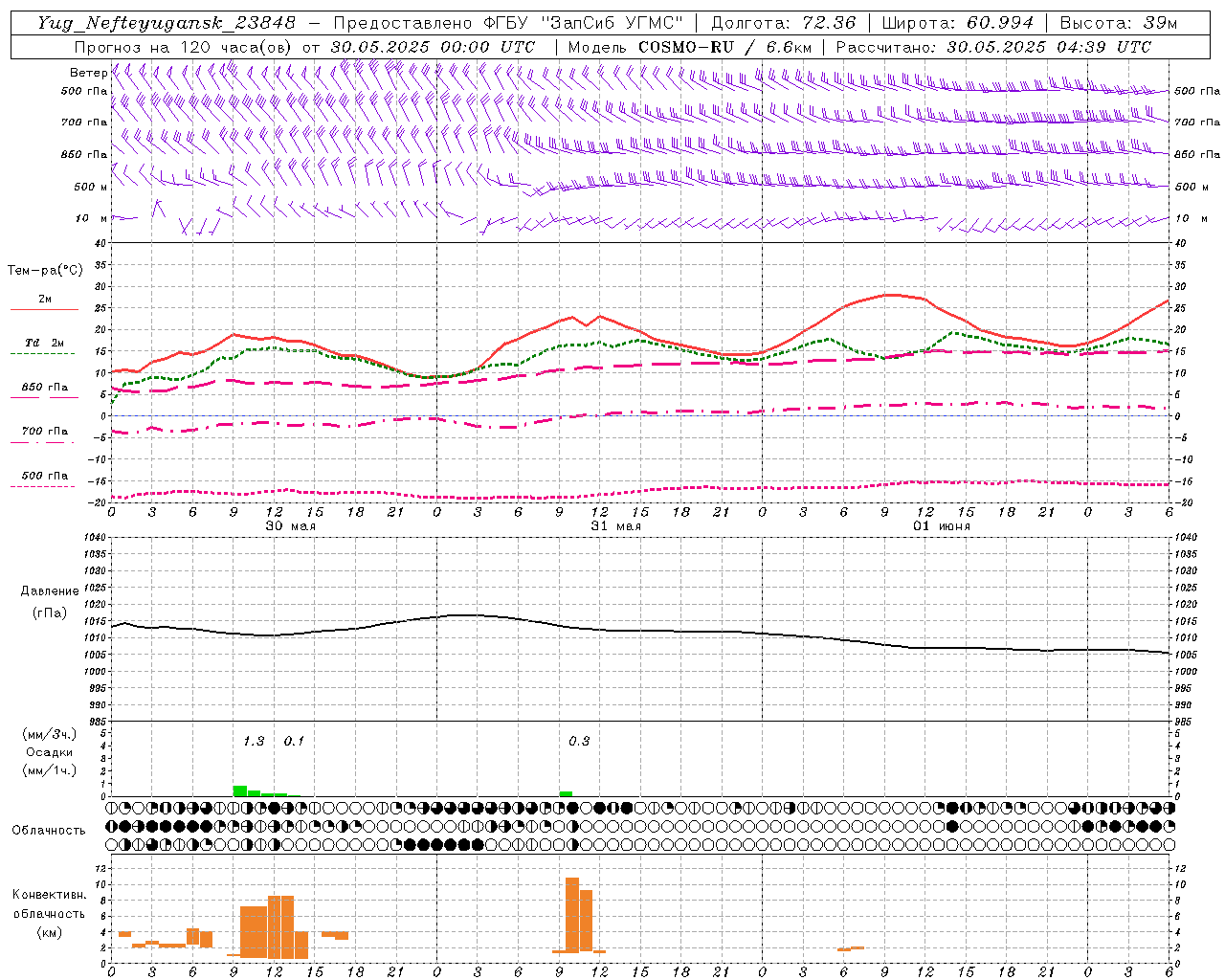The image size is (1225, 980).
Task: Click the Ветер wind panel label
Action: click(x=88, y=73)
